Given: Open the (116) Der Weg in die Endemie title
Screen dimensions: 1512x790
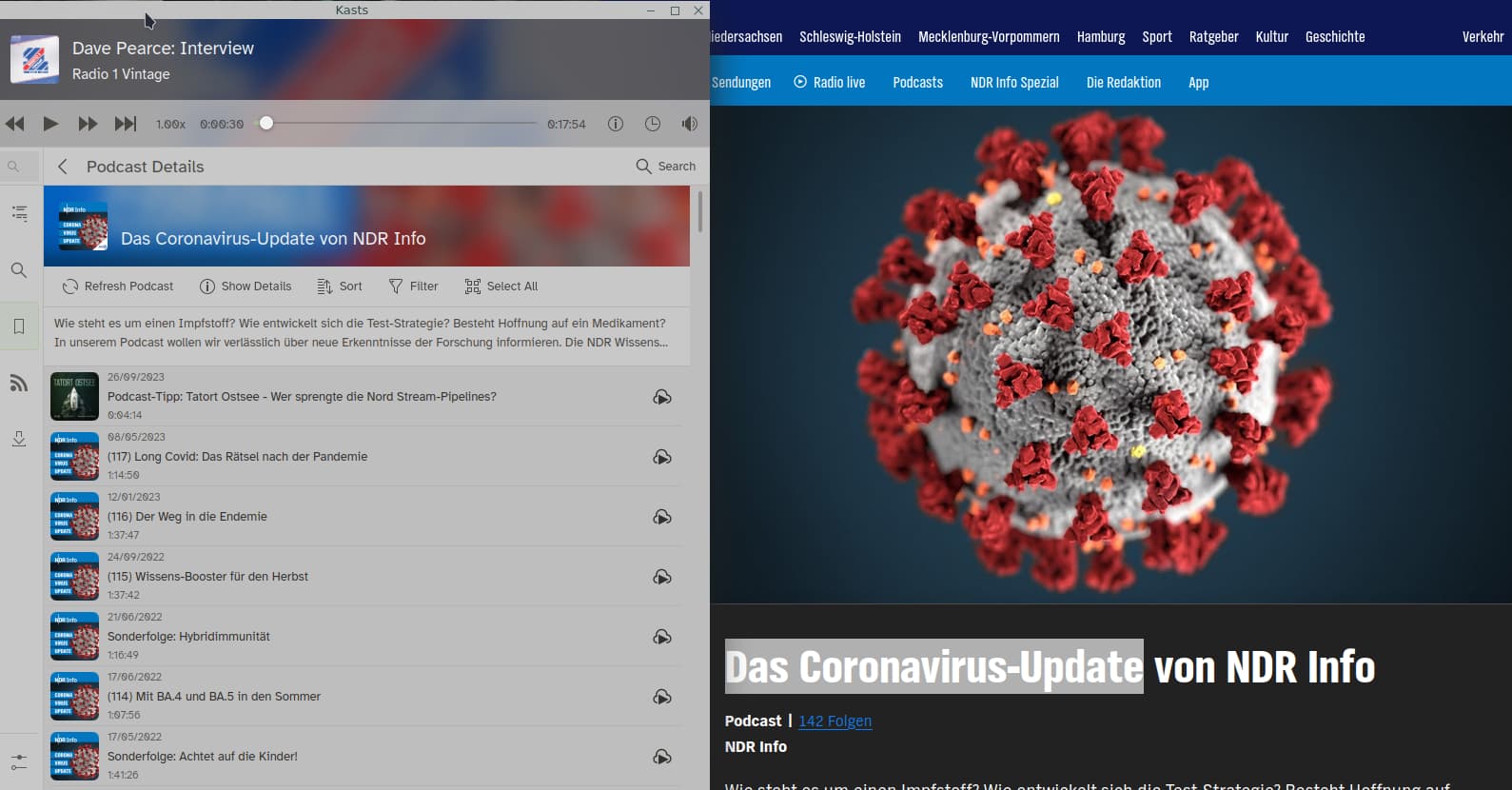Looking at the screenshot, I should (x=187, y=517).
